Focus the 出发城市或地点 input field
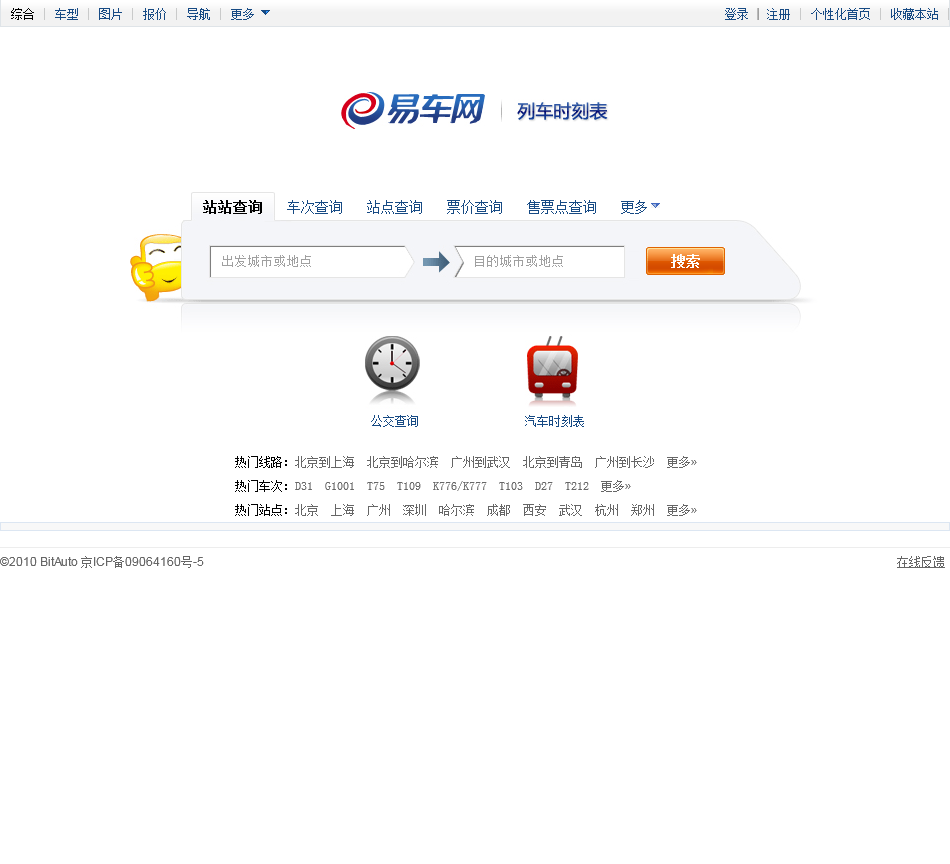 (311, 262)
